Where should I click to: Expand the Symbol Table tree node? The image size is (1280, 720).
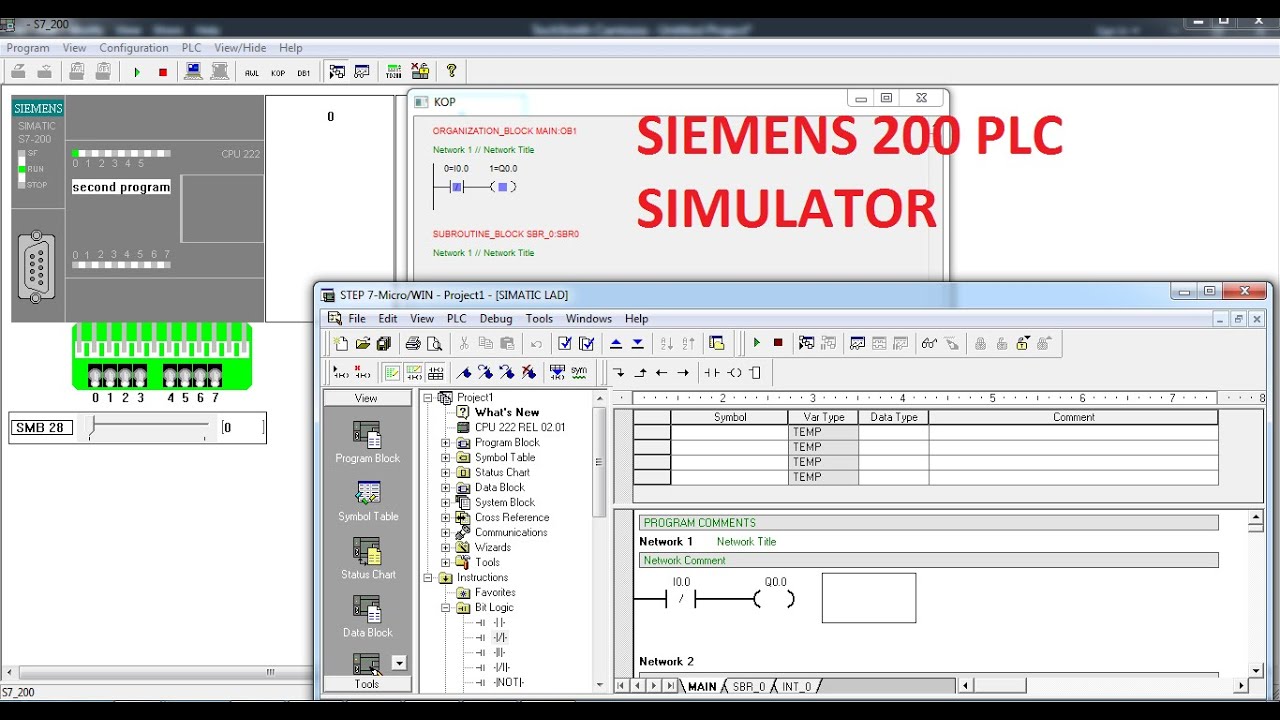pyautogui.click(x=446, y=458)
